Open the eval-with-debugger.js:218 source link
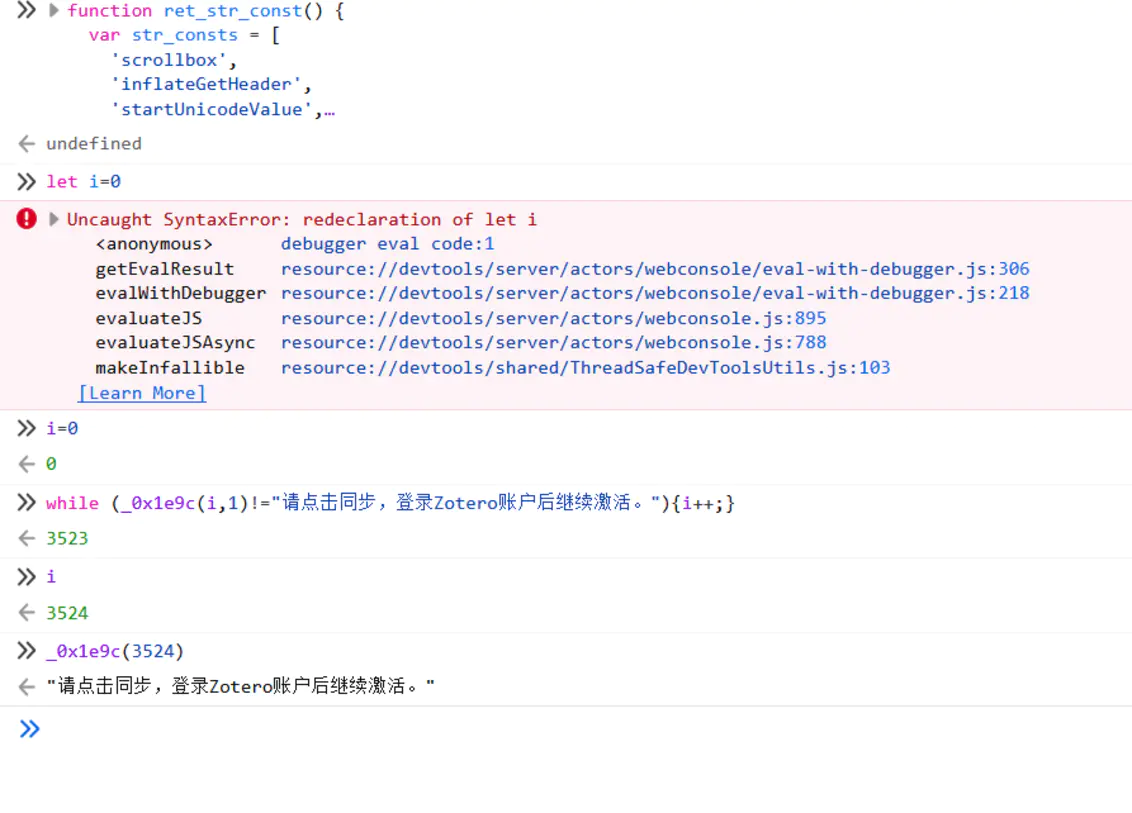This screenshot has height=813, width=1132. [x=654, y=293]
